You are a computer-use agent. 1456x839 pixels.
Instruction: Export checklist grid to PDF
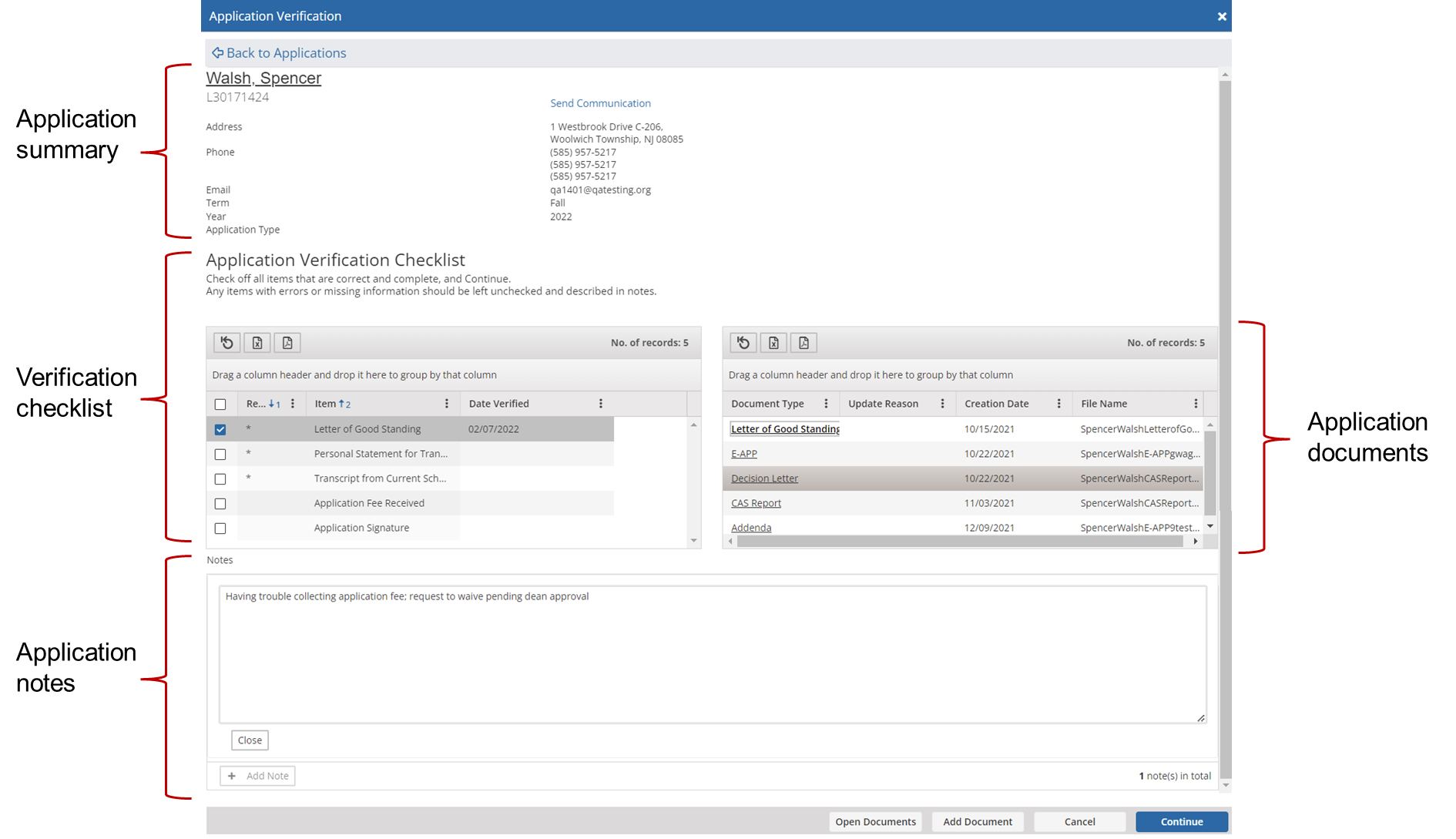click(287, 343)
